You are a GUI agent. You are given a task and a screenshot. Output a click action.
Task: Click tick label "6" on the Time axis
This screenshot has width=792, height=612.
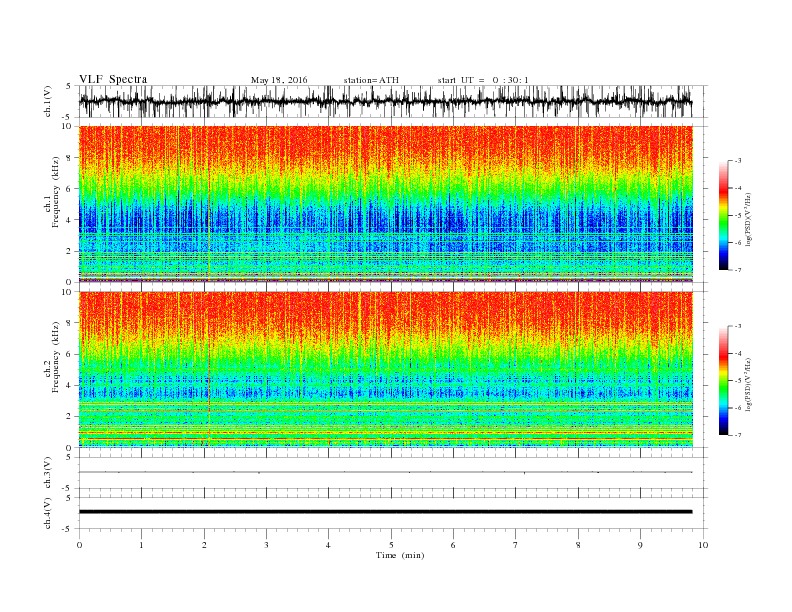click(453, 545)
